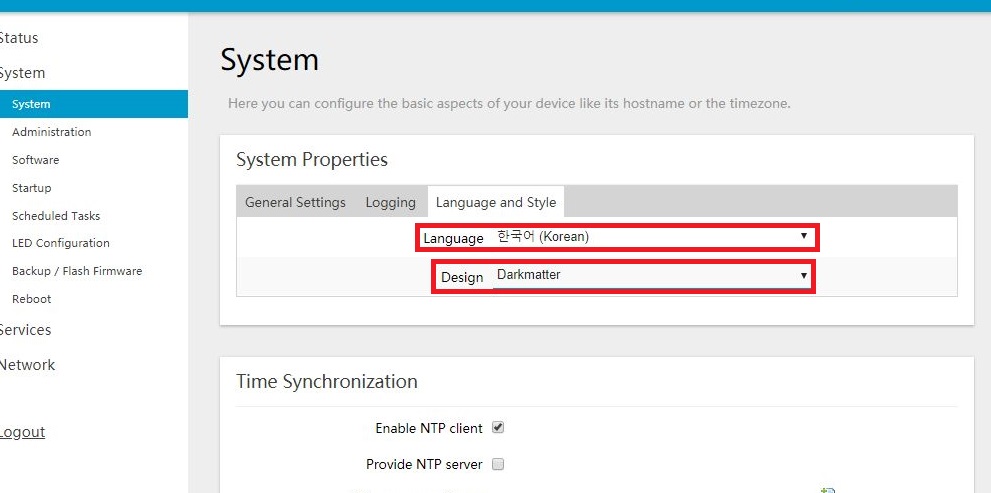The image size is (991, 493).
Task: Click the Logout link
Action: point(22,432)
